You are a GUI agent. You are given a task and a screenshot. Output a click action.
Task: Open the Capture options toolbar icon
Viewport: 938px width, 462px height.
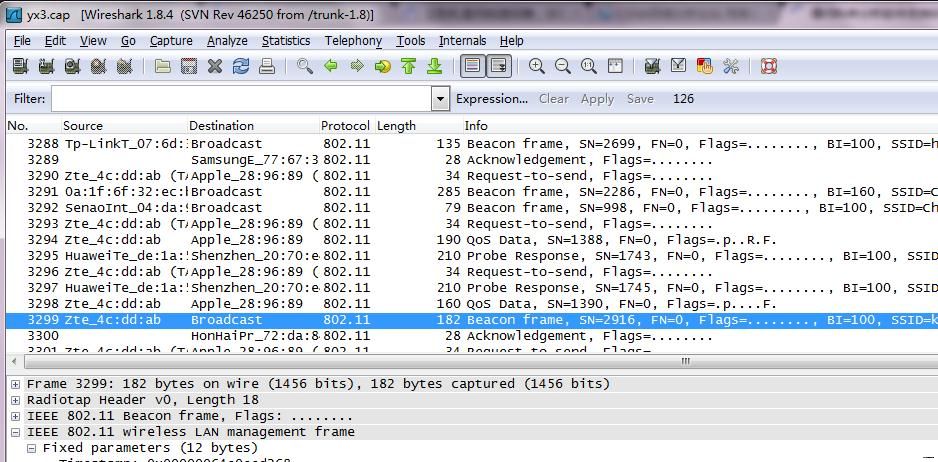point(46,66)
